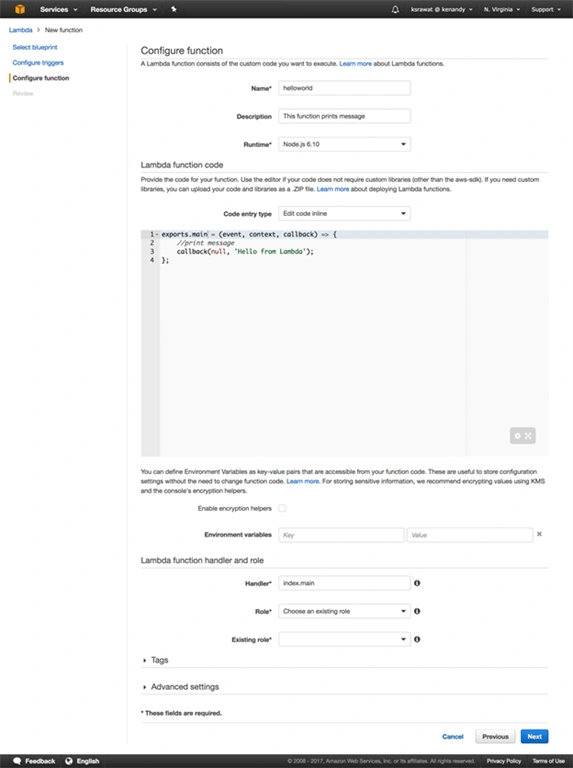The width and height of the screenshot is (573, 768).
Task: Expand the Tags section
Action: pyautogui.click(x=155, y=660)
